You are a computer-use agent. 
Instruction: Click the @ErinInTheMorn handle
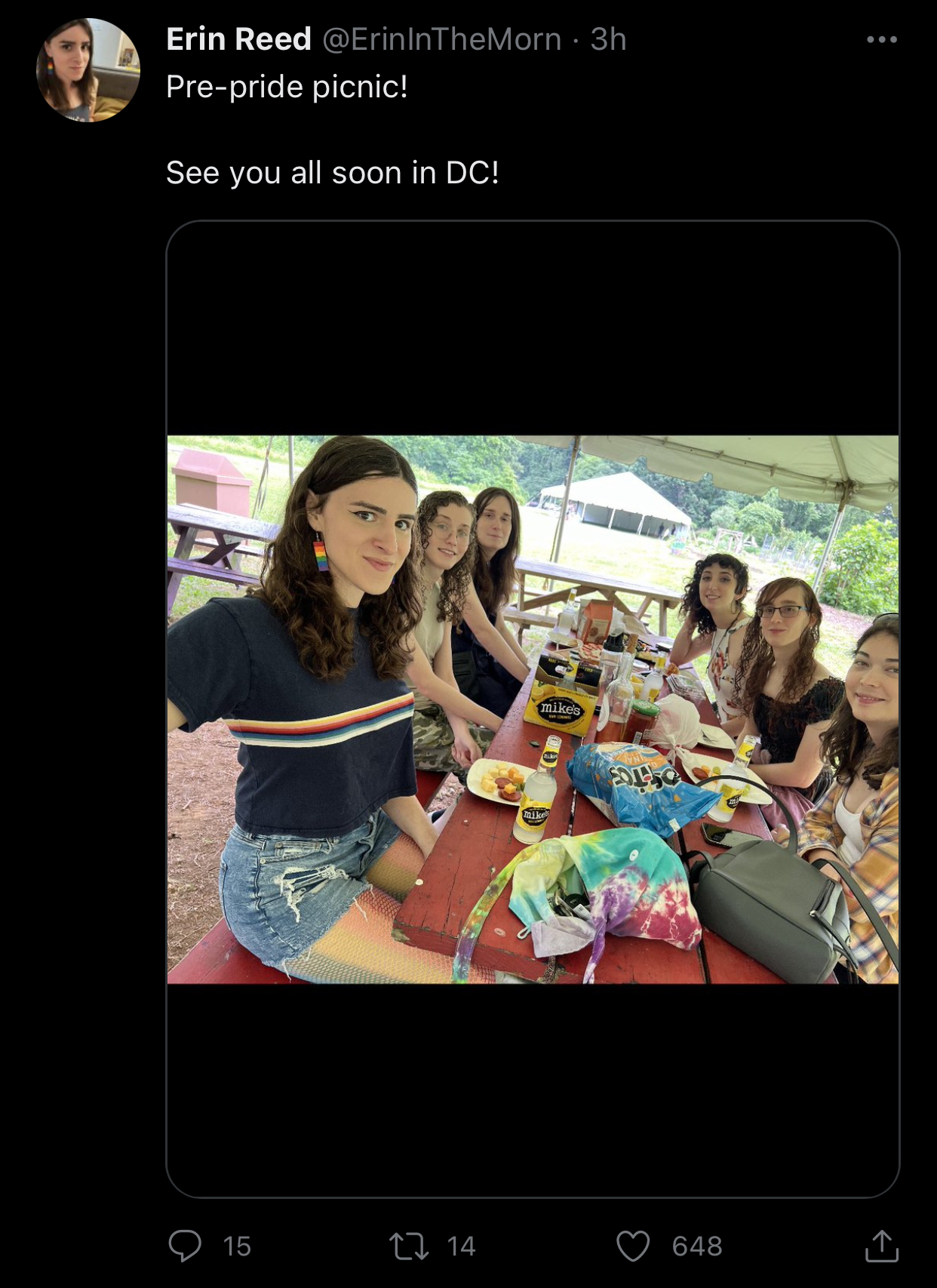coord(442,39)
